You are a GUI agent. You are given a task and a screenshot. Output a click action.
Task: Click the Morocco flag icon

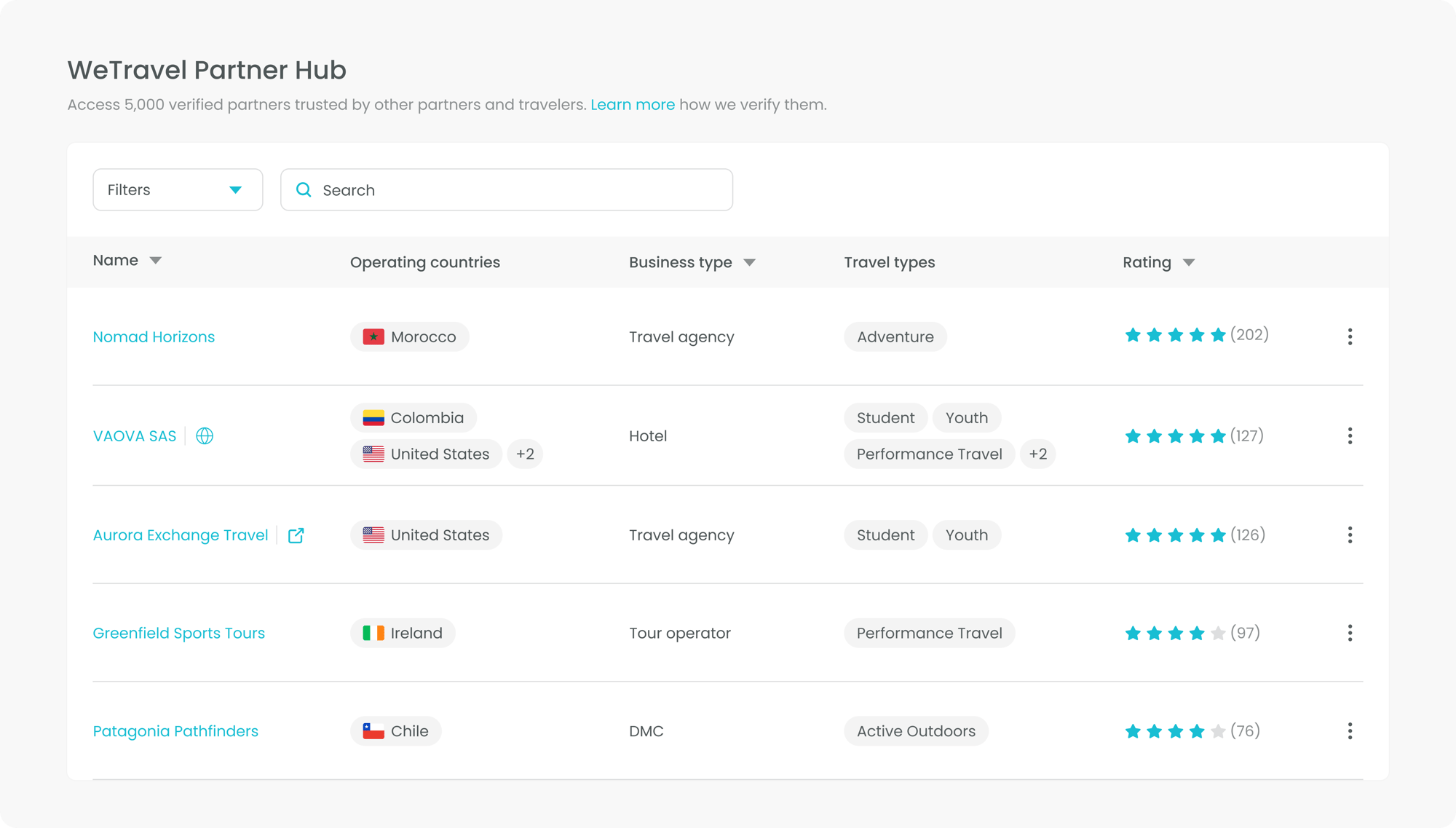373,337
